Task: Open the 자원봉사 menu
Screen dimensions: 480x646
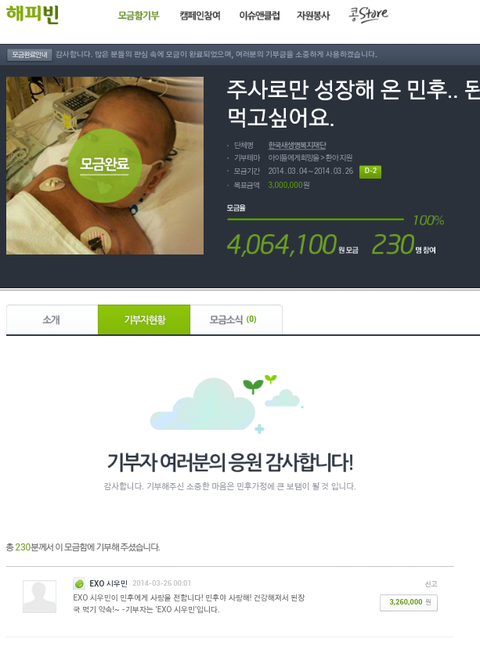Action: (x=313, y=16)
